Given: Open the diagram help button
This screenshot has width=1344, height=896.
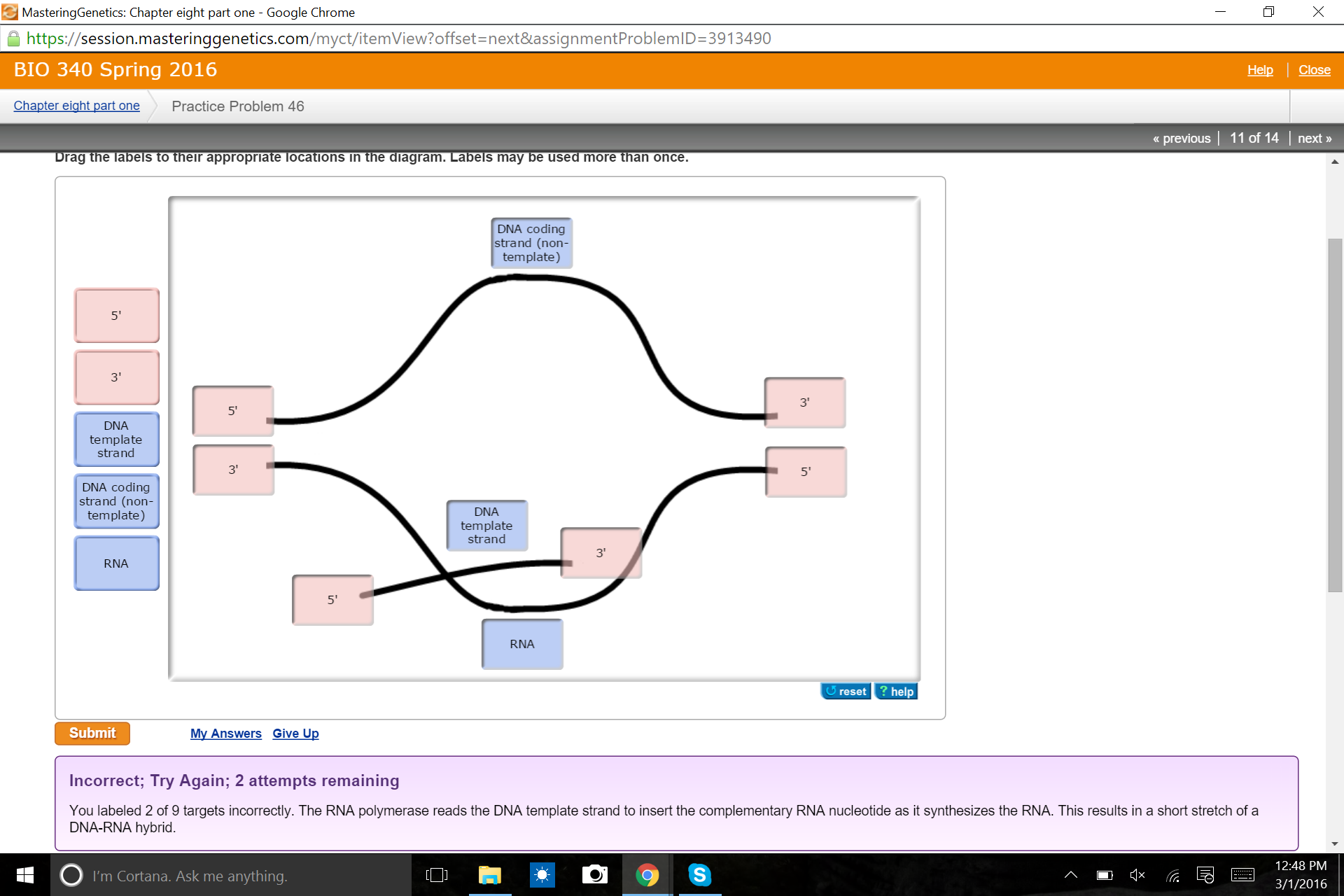Looking at the screenshot, I should 896,691.
